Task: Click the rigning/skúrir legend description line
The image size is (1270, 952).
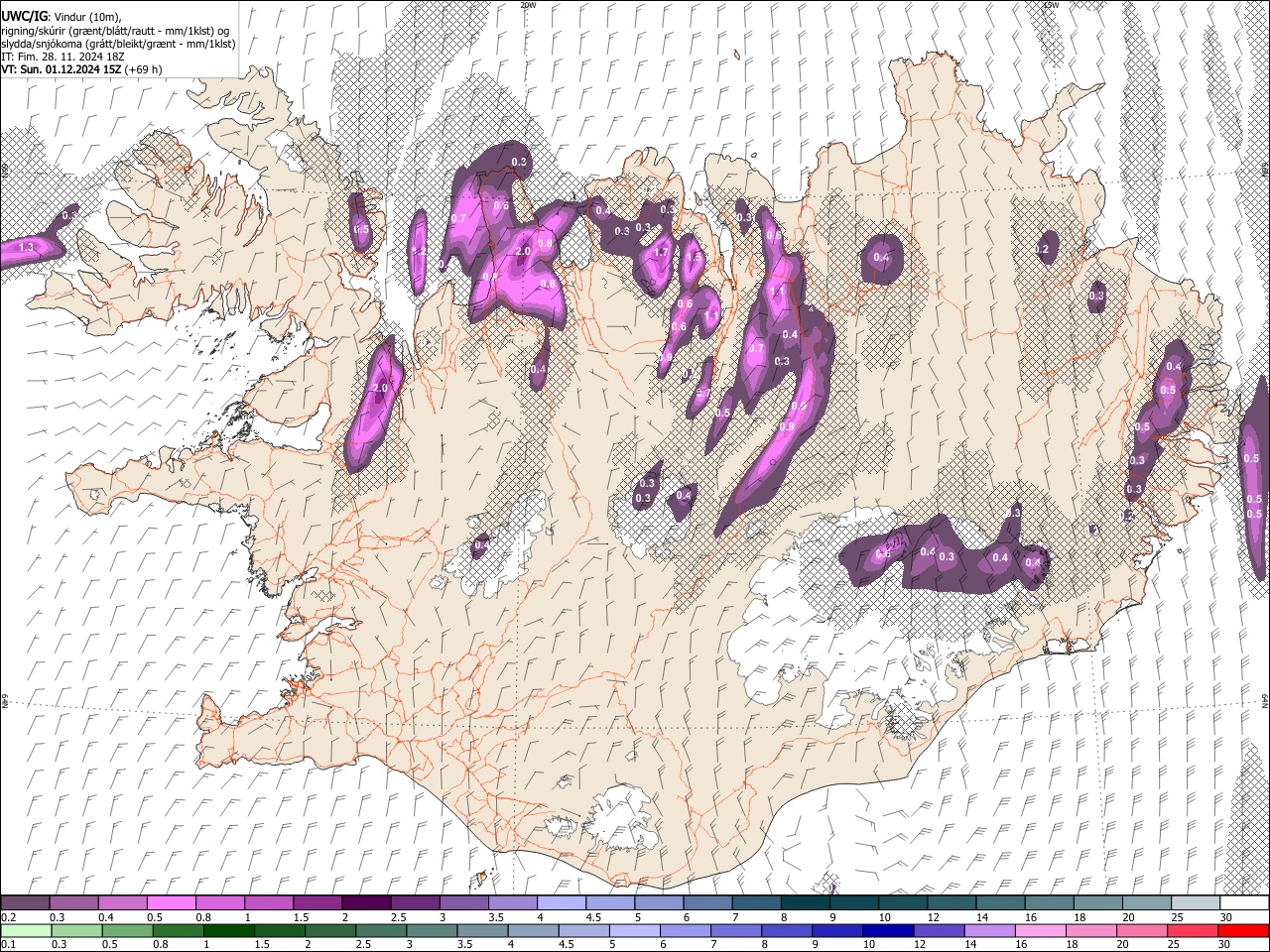Action: point(115,31)
